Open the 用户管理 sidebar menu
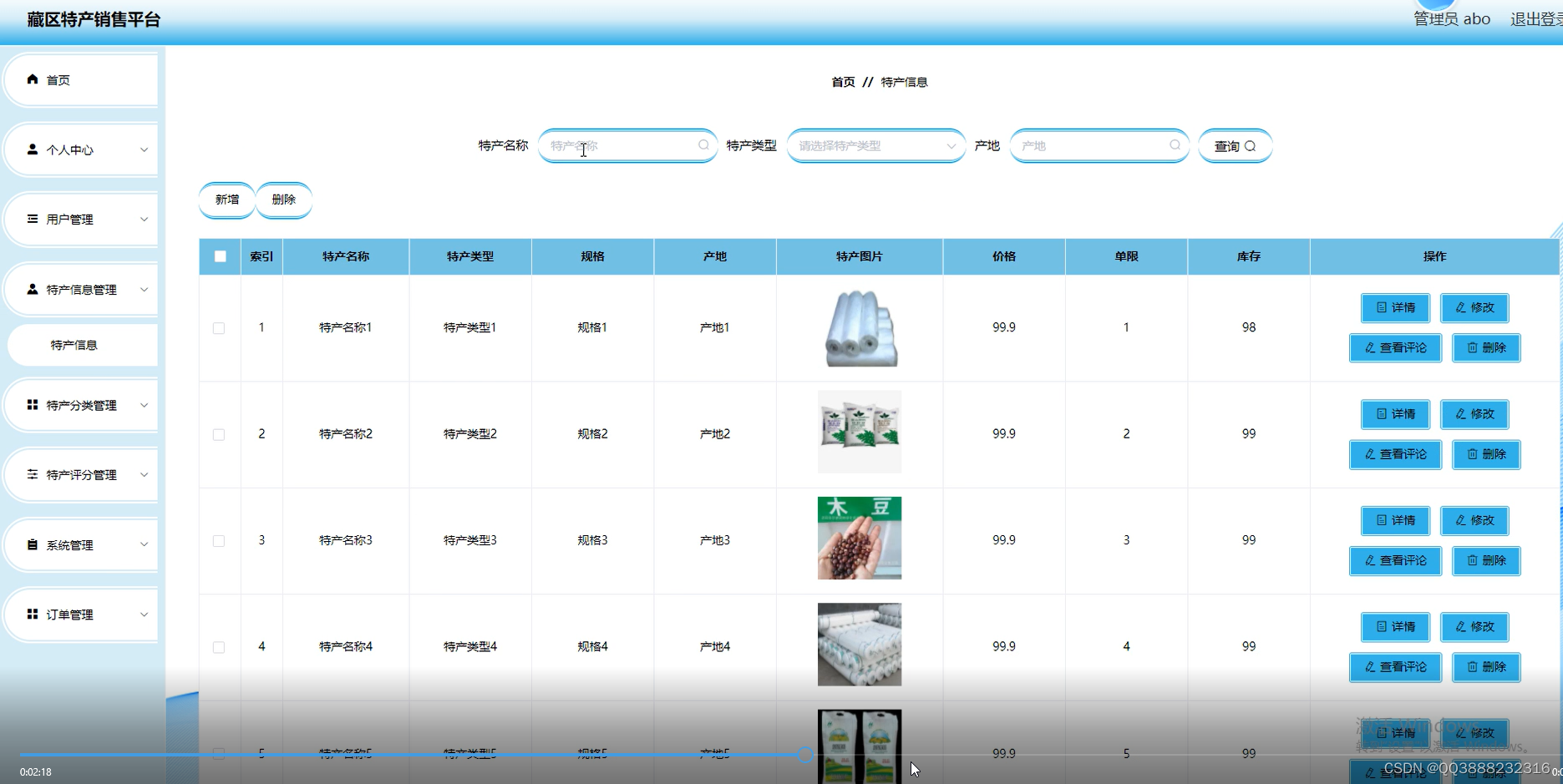The width and height of the screenshot is (1563, 784). click(81, 219)
